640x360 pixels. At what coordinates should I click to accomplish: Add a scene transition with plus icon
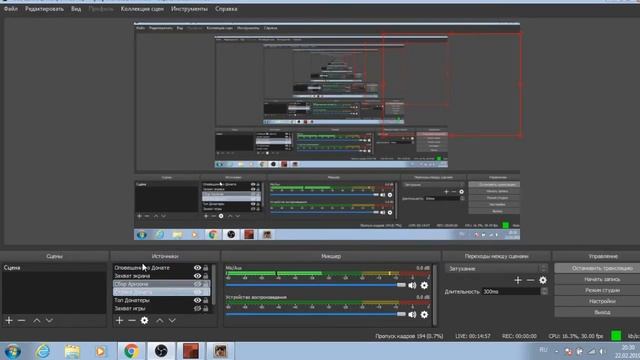pos(518,280)
